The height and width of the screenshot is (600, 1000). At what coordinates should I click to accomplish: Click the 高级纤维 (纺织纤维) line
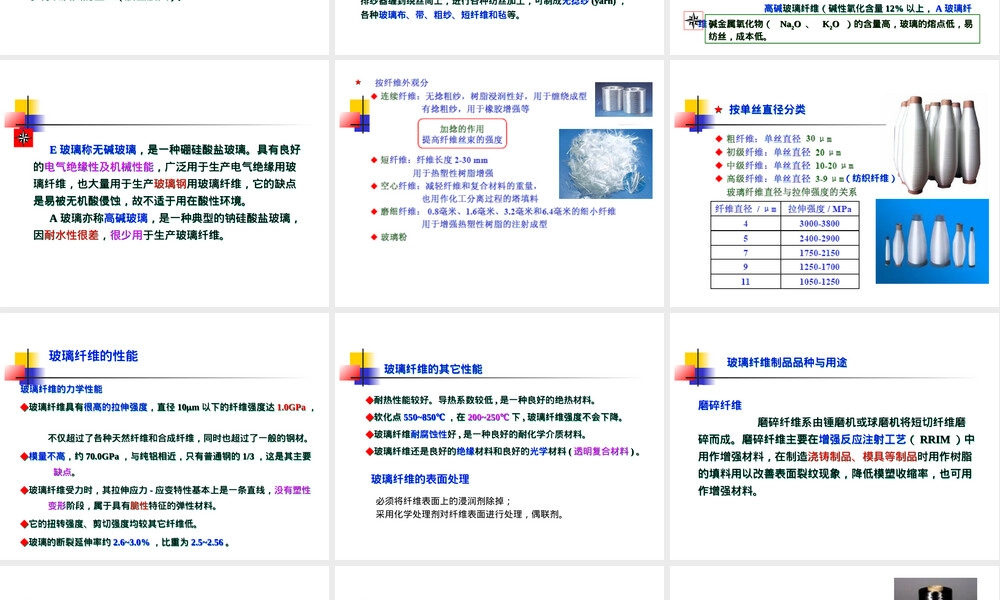[805, 179]
